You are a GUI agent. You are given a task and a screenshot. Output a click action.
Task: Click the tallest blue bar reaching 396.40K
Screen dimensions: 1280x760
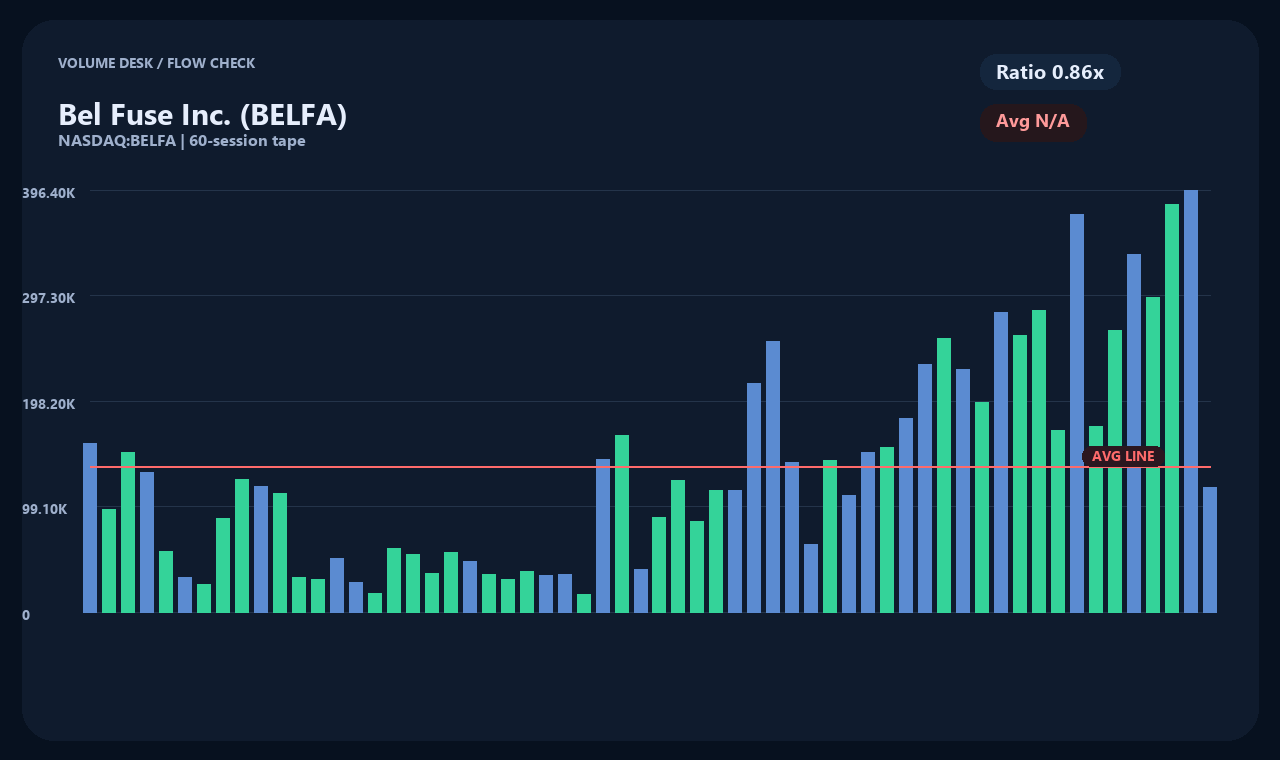(1191, 401)
